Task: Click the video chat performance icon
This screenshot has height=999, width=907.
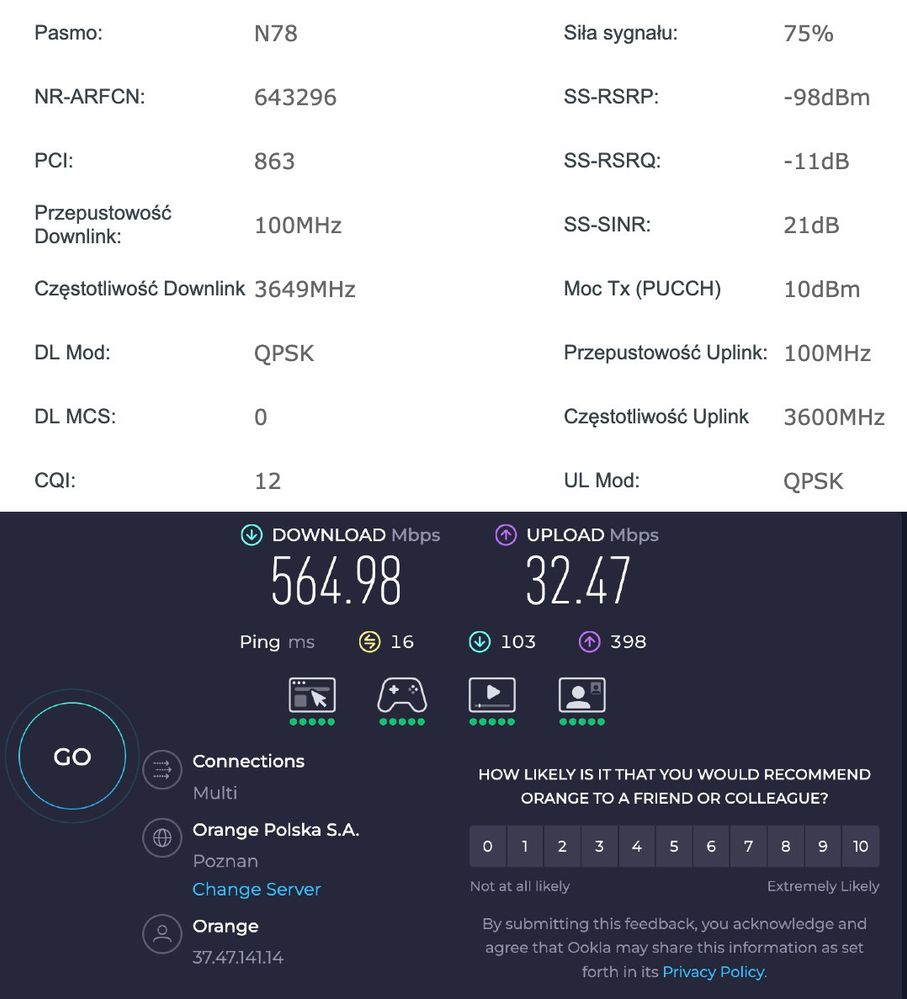Action: click(582, 695)
